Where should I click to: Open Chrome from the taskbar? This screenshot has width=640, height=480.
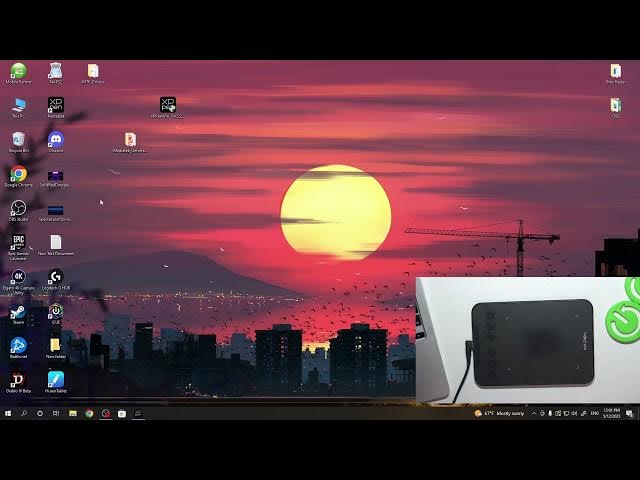pos(89,413)
